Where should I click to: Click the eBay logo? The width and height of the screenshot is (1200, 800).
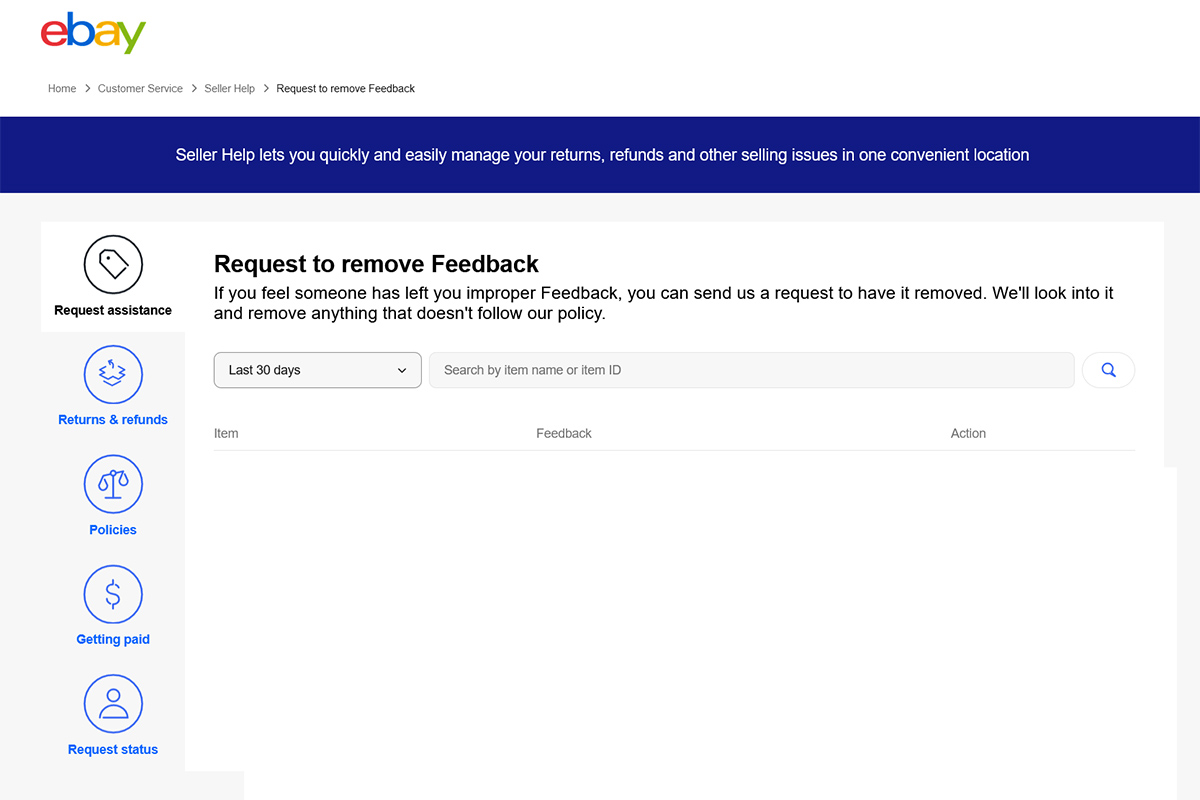point(93,32)
